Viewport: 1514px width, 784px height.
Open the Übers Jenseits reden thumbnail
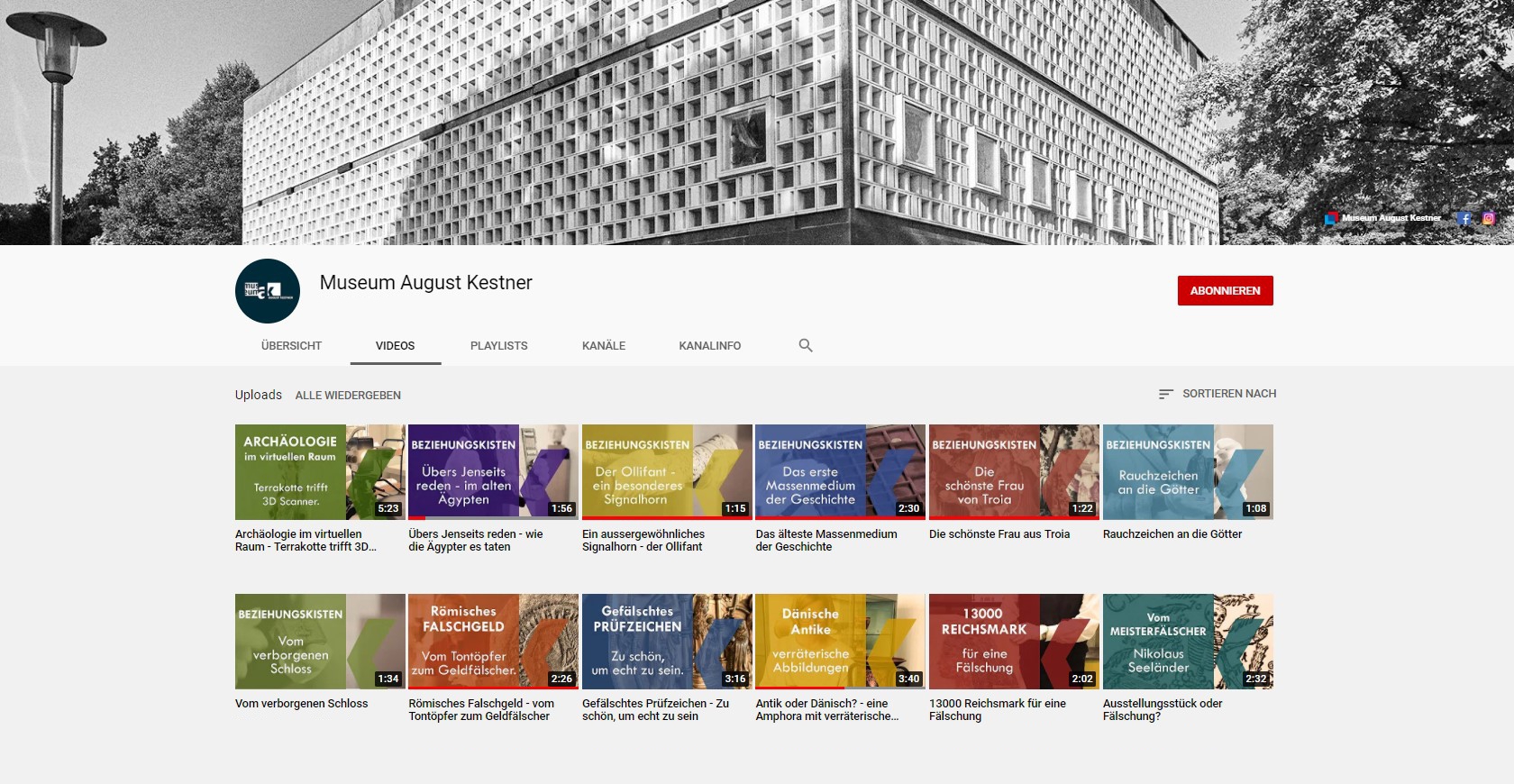(x=493, y=472)
